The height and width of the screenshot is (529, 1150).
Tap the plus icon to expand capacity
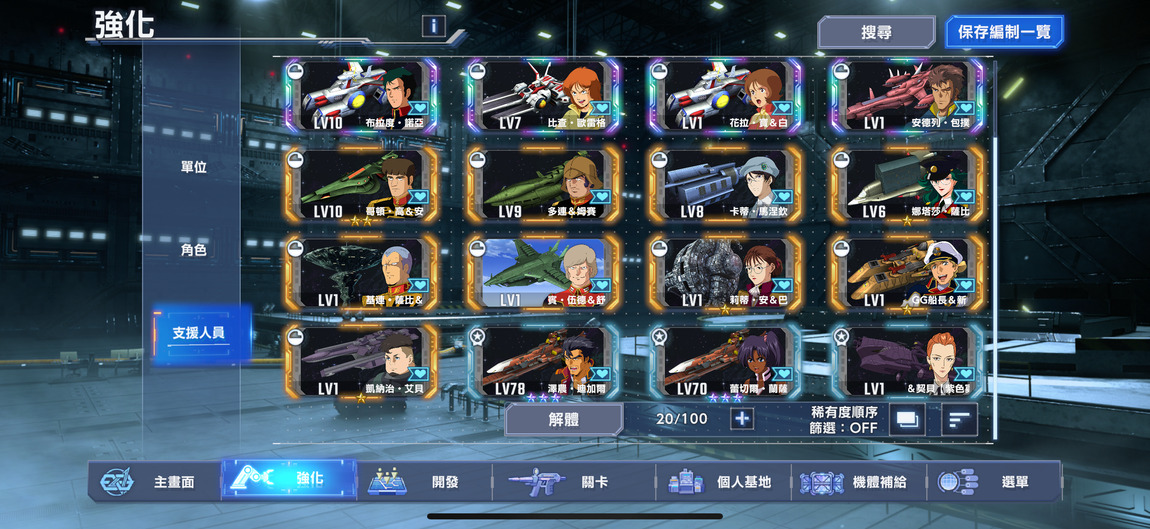coord(741,419)
